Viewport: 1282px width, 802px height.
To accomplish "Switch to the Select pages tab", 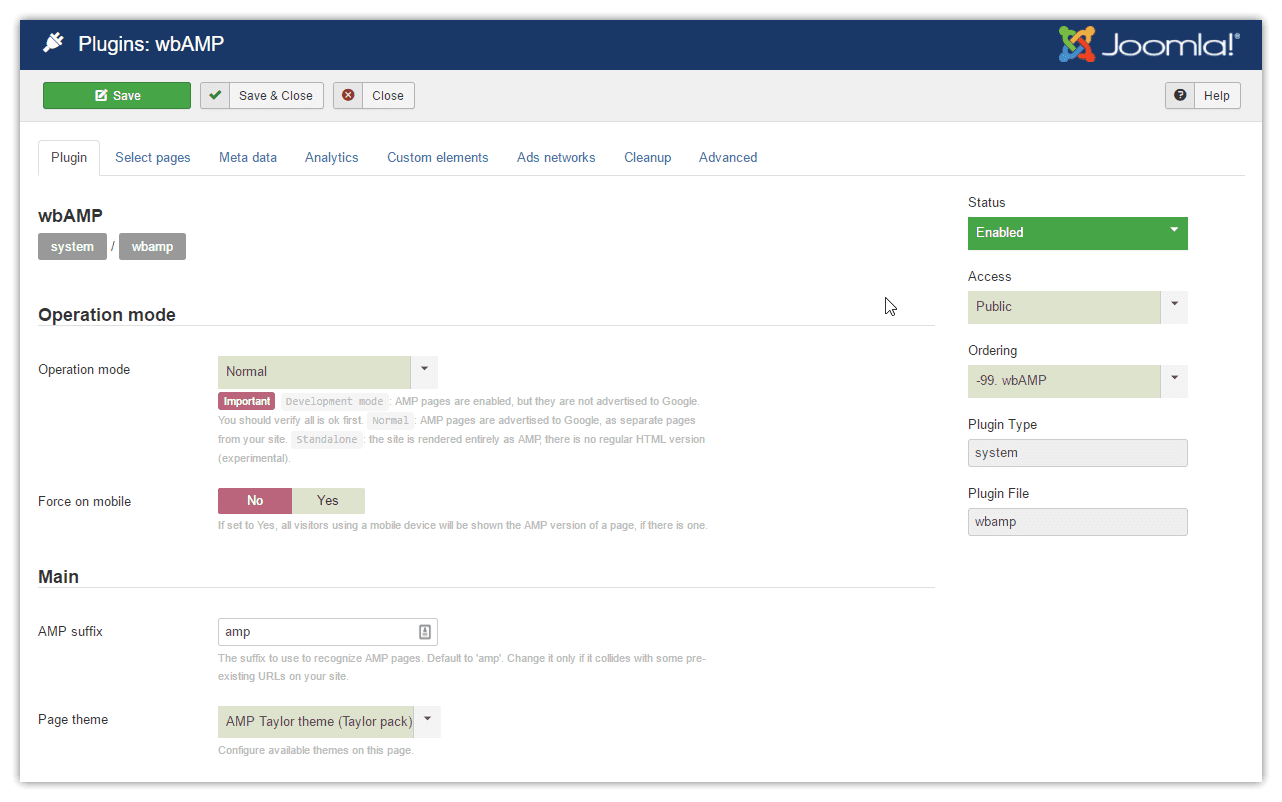I will coord(153,158).
